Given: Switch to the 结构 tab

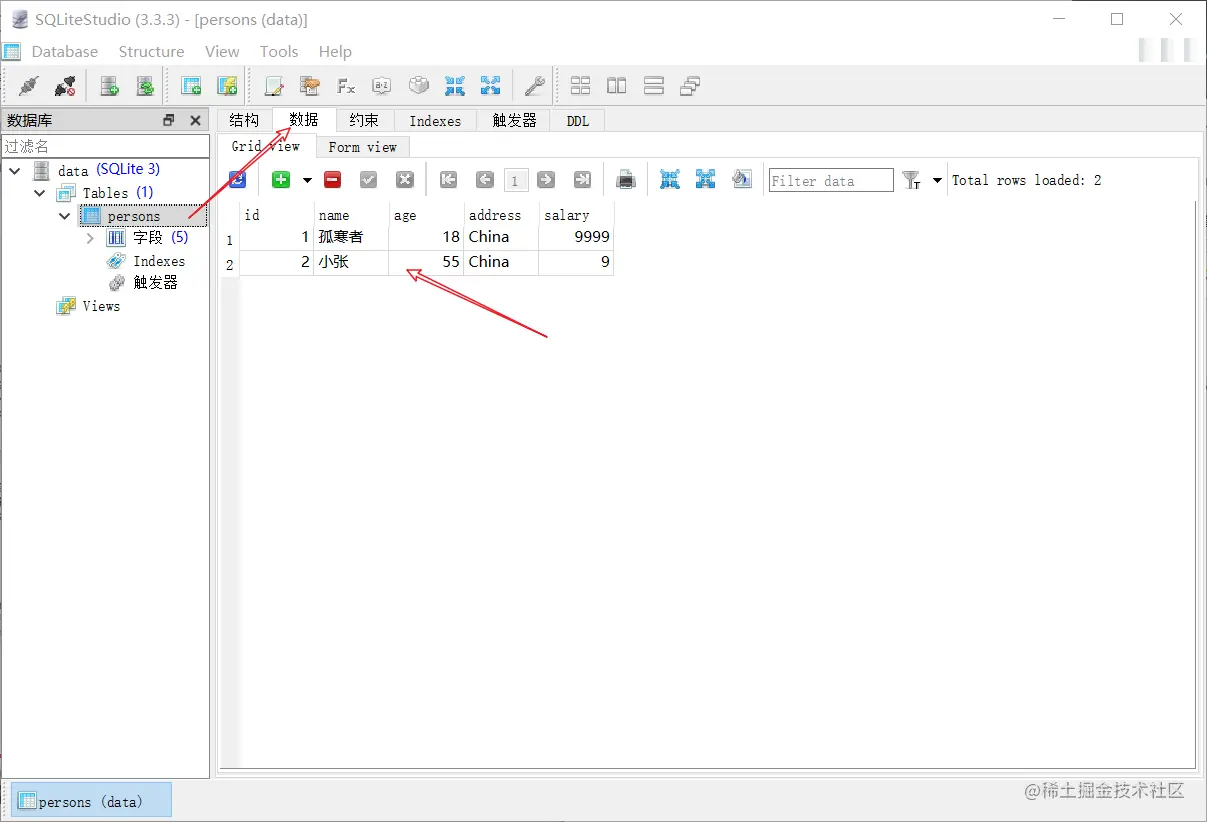Looking at the screenshot, I should tap(244, 121).
